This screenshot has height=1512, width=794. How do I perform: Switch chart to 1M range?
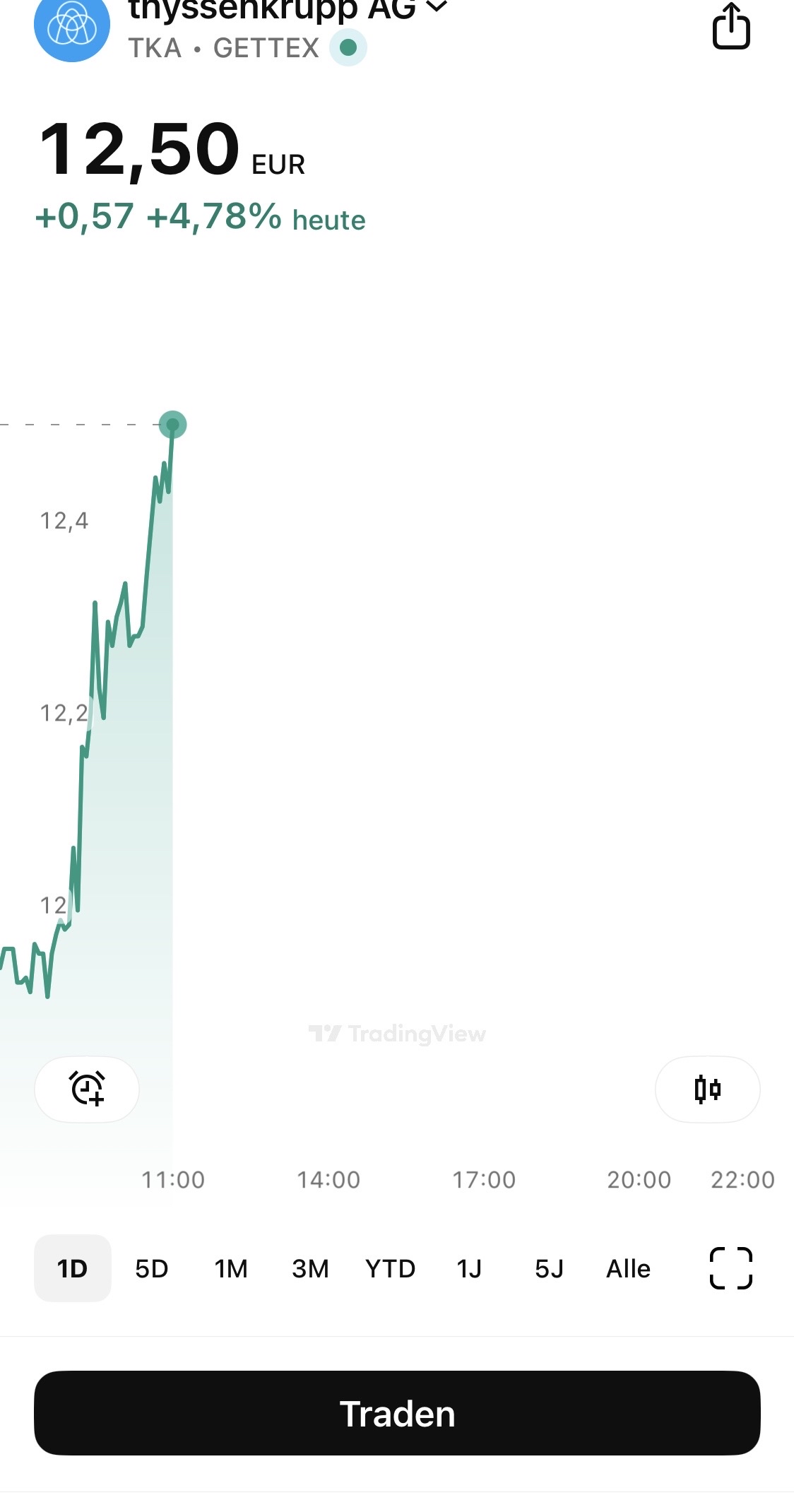pyautogui.click(x=231, y=1268)
